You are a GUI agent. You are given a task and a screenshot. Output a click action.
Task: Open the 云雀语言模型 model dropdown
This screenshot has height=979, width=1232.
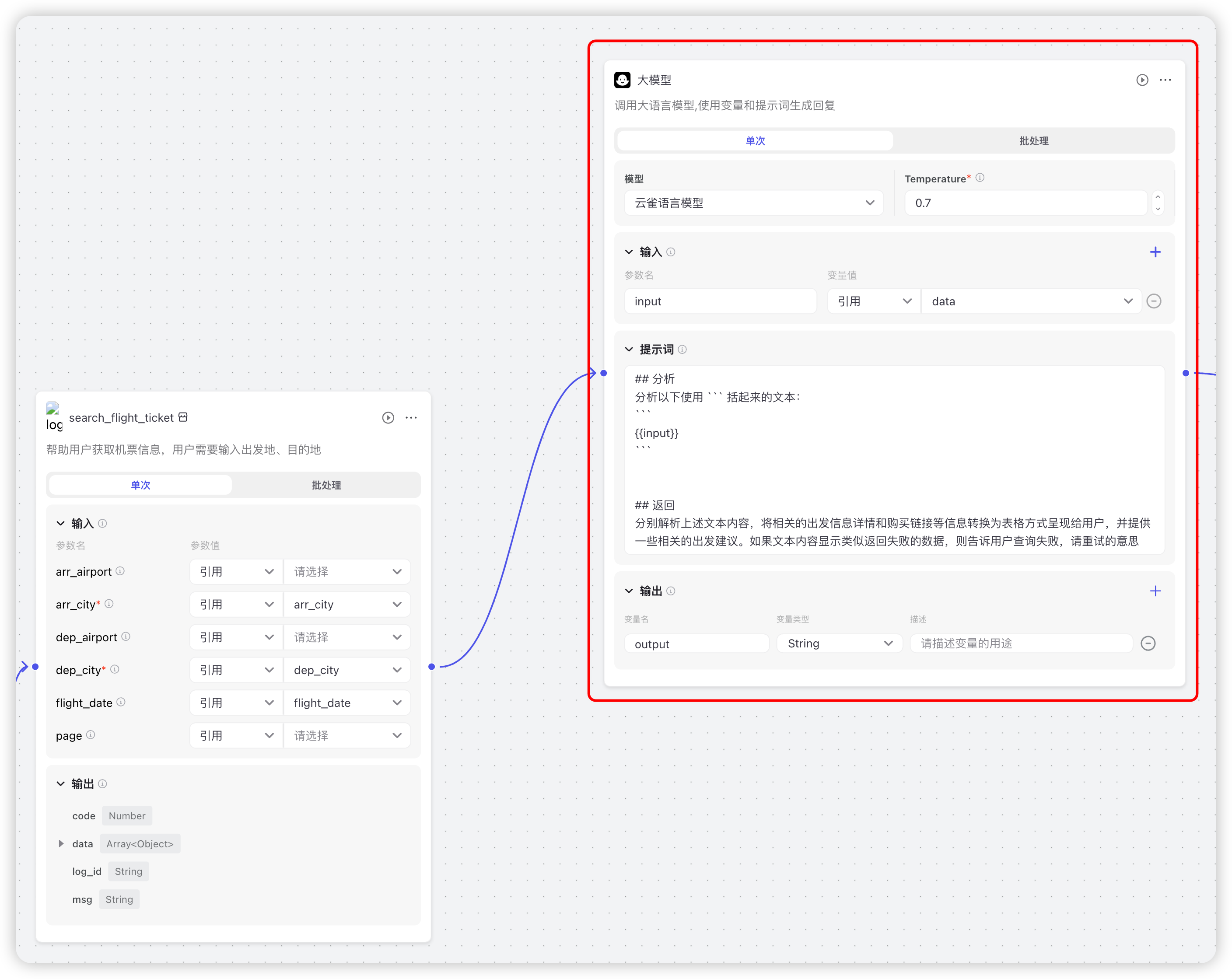click(754, 203)
